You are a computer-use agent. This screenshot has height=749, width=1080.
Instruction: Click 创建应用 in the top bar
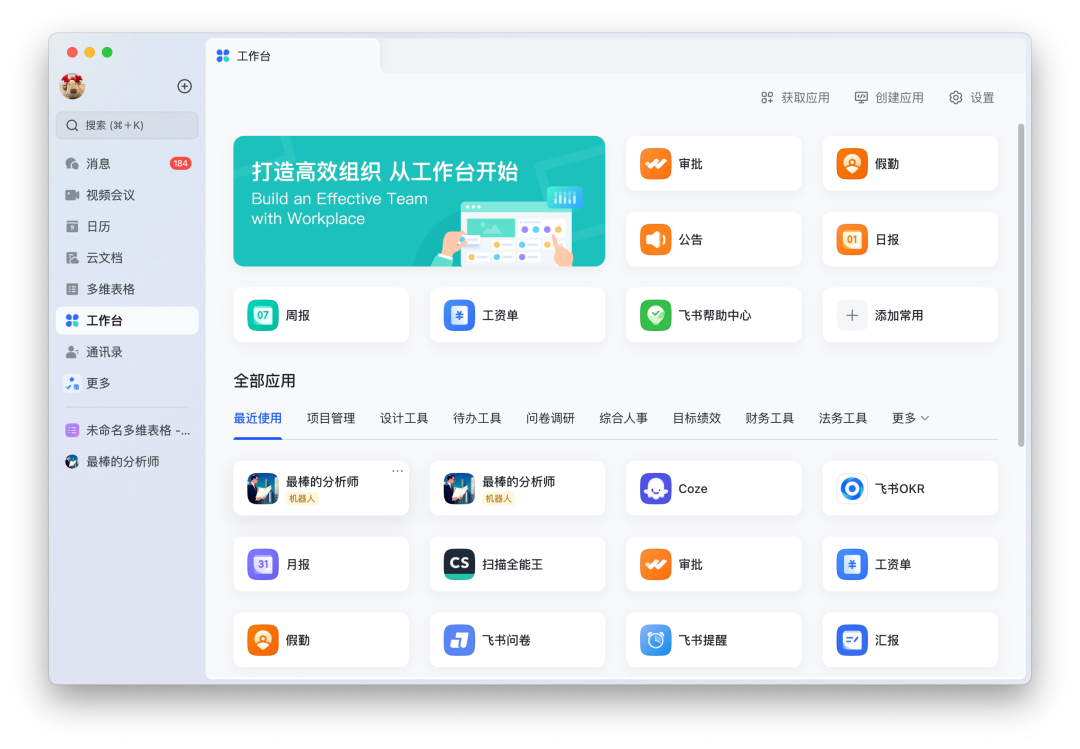[889, 98]
